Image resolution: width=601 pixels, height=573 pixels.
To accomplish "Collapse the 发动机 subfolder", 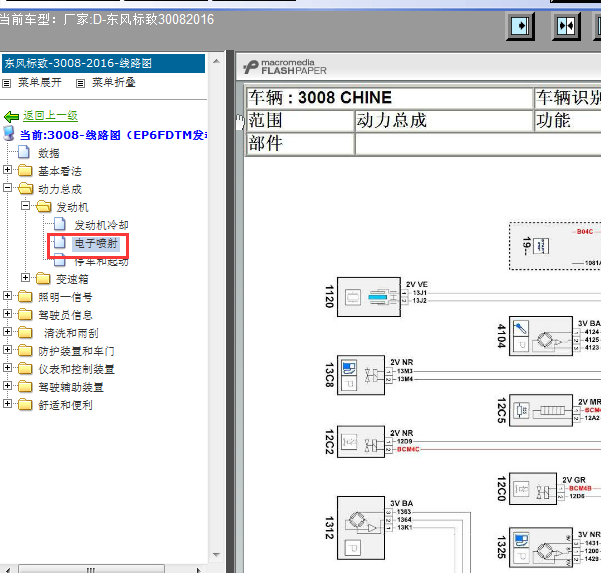I will [x=25, y=205].
